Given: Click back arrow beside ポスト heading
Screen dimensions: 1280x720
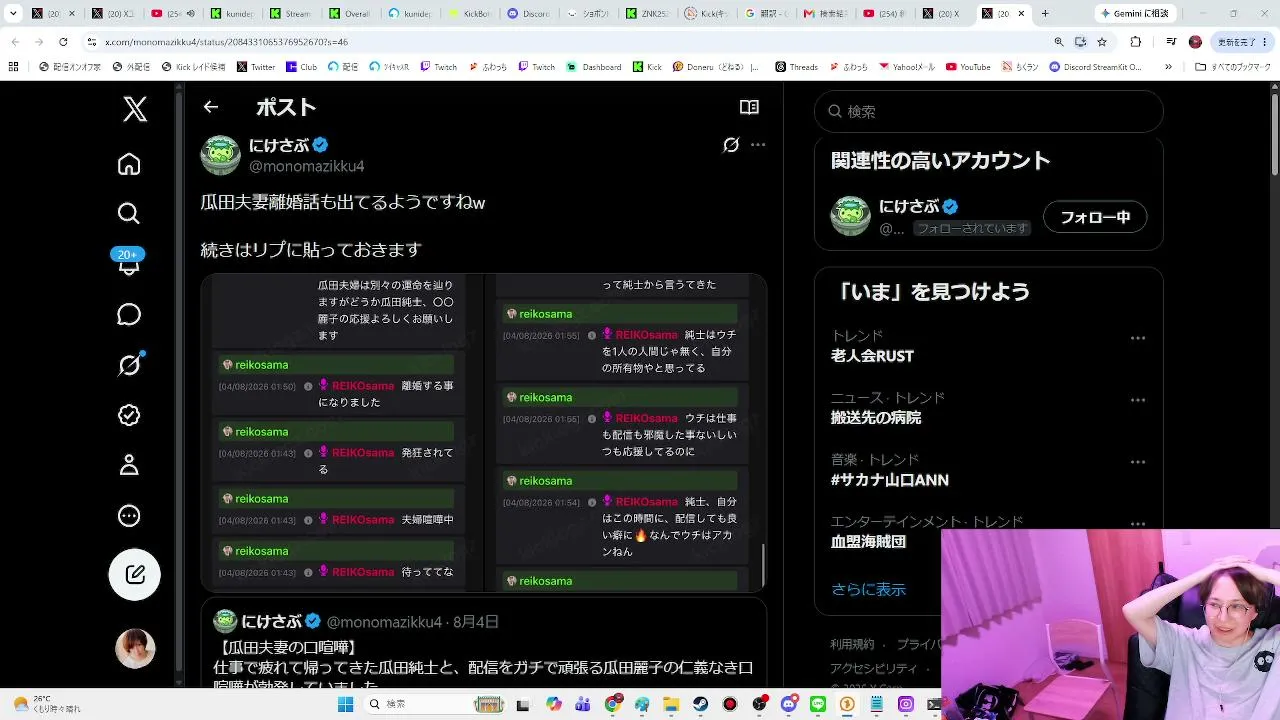Looking at the screenshot, I should (x=210, y=107).
